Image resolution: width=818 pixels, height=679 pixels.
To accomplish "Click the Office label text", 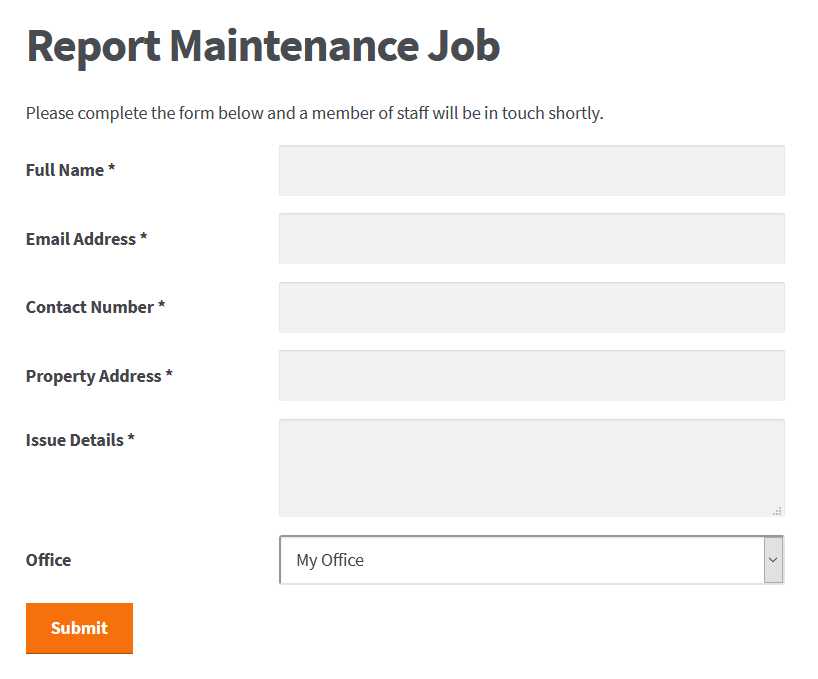I will pos(49,560).
